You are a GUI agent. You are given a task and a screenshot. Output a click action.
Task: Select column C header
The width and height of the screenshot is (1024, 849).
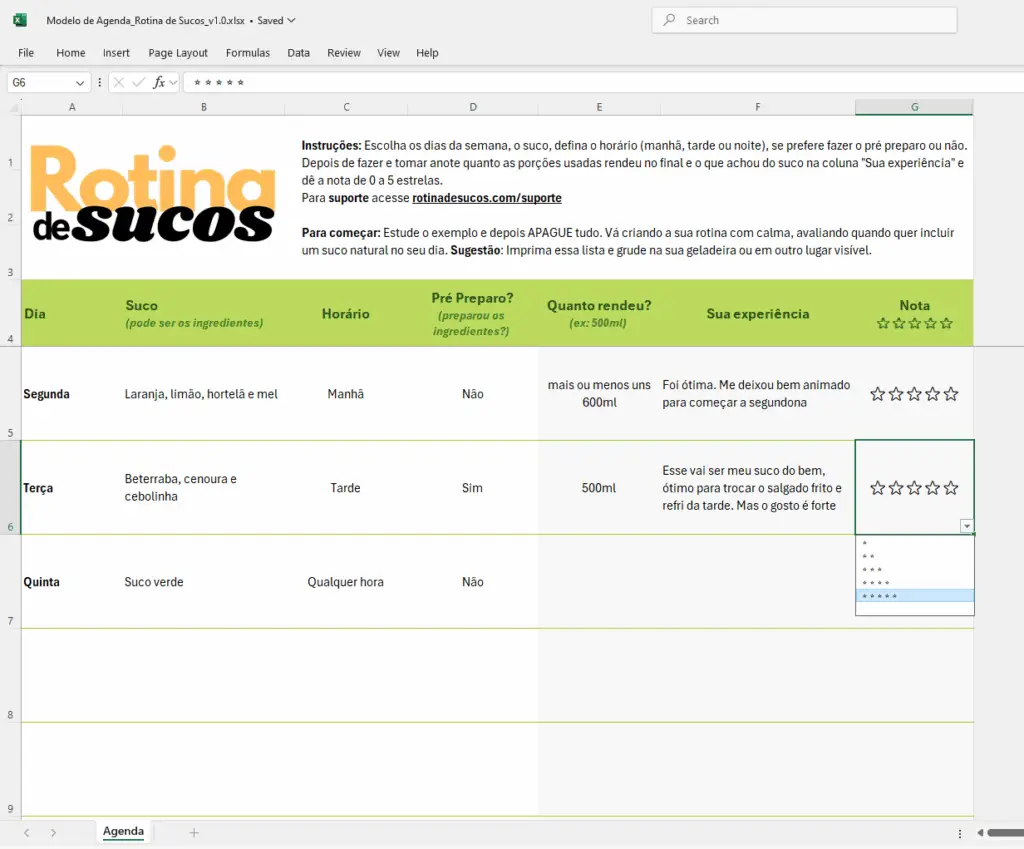tap(346, 107)
